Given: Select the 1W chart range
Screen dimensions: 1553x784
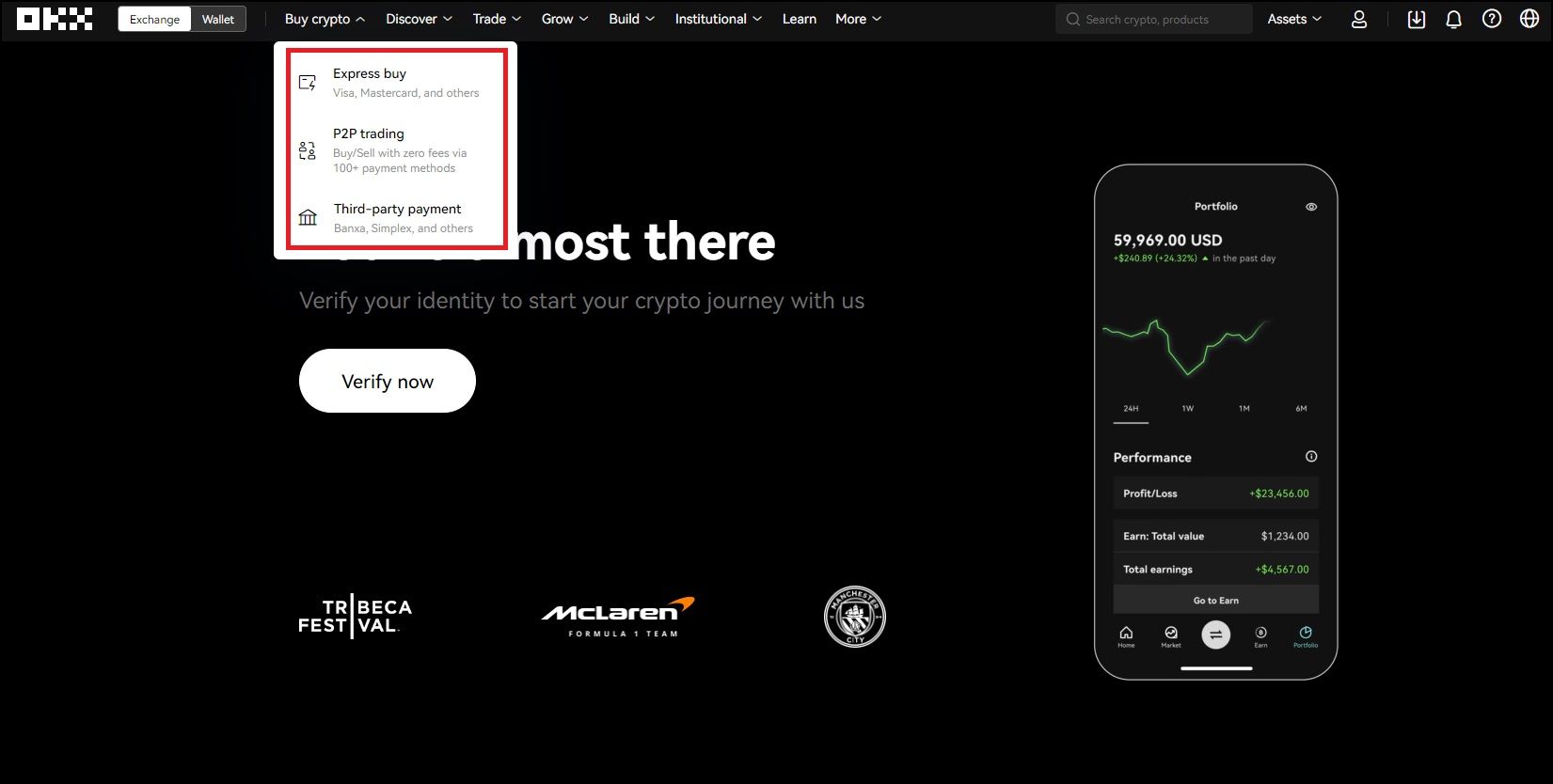Looking at the screenshot, I should pos(1187,409).
